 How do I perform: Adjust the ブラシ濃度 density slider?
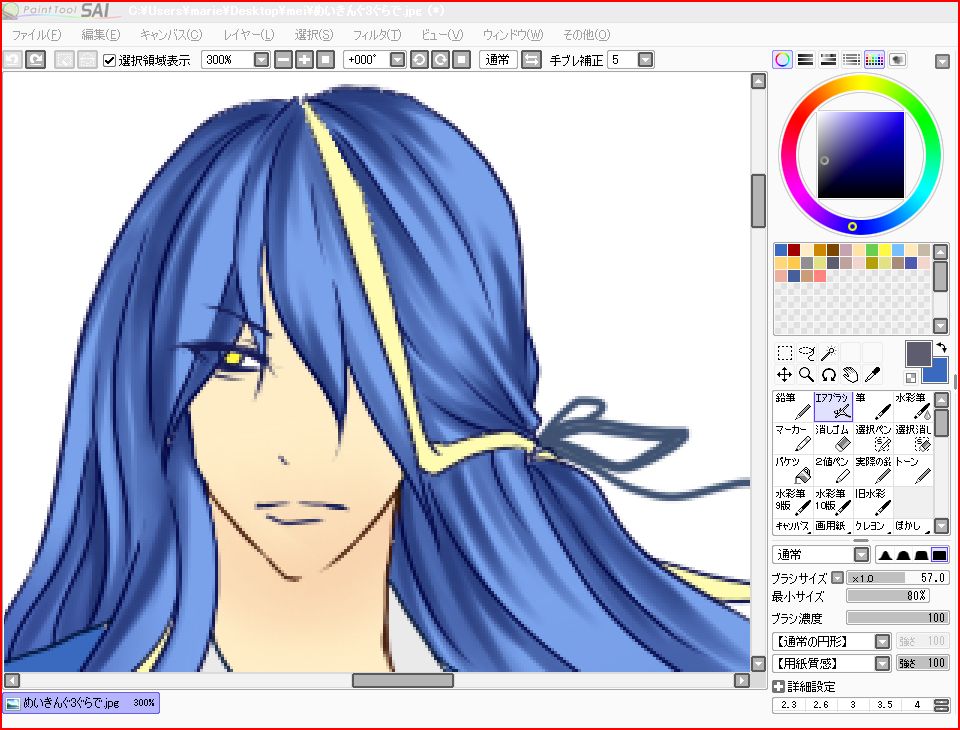point(897,618)
